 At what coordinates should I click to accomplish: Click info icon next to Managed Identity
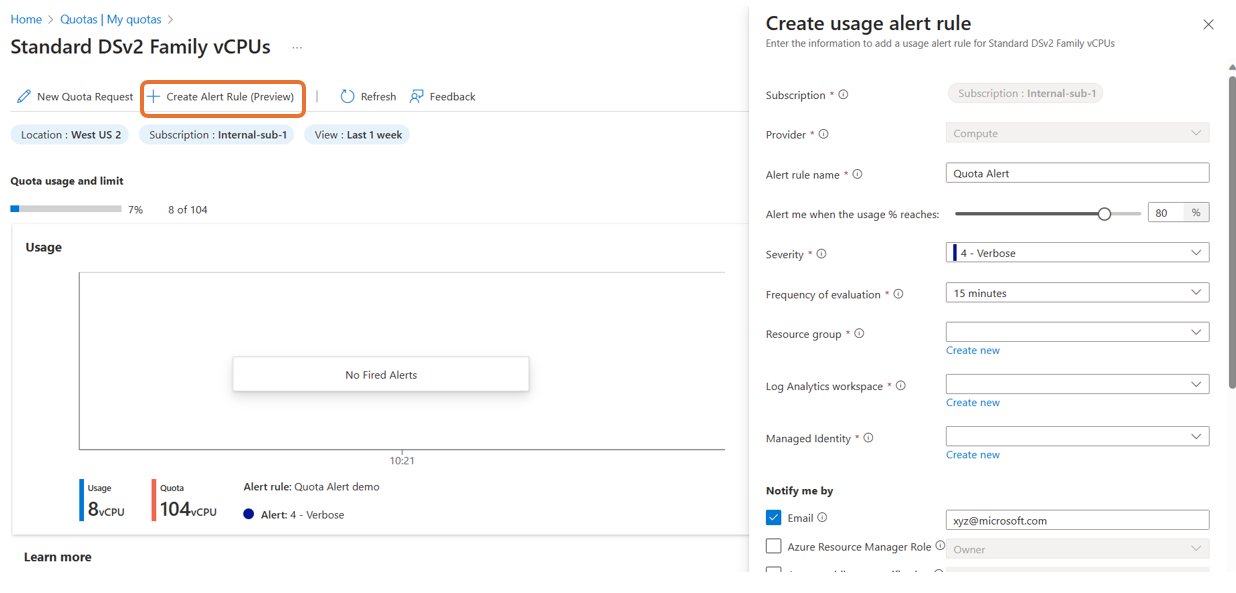[x=868, y=438]
